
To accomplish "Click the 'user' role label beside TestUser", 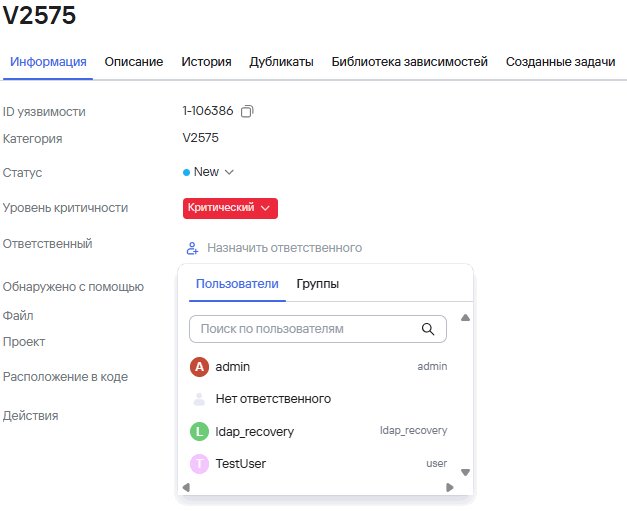I will [x=436, y=463].
